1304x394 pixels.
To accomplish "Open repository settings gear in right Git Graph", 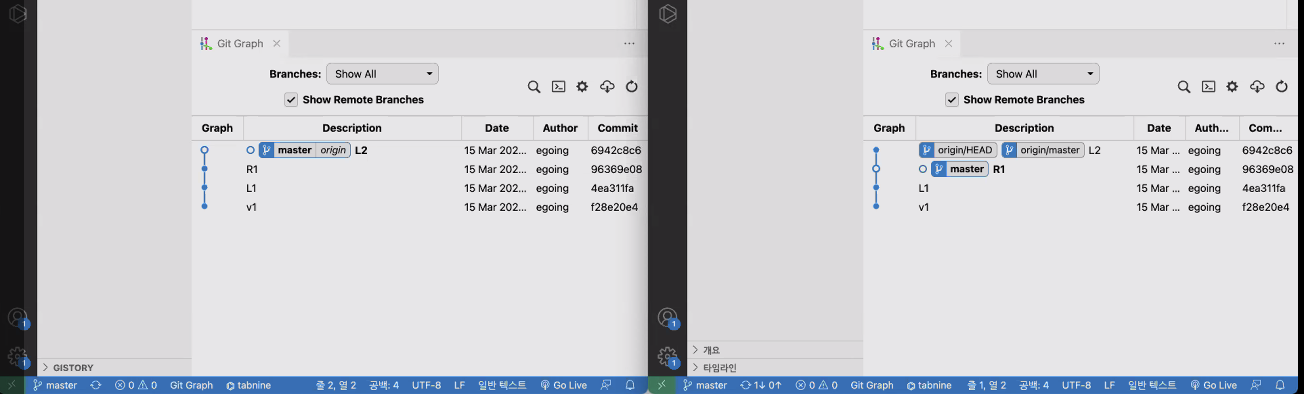I will coord(1232,87).
